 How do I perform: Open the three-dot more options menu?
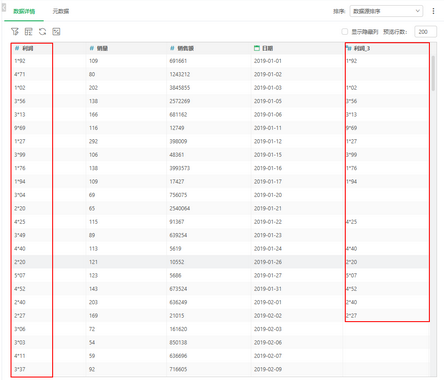pos(433,11)
